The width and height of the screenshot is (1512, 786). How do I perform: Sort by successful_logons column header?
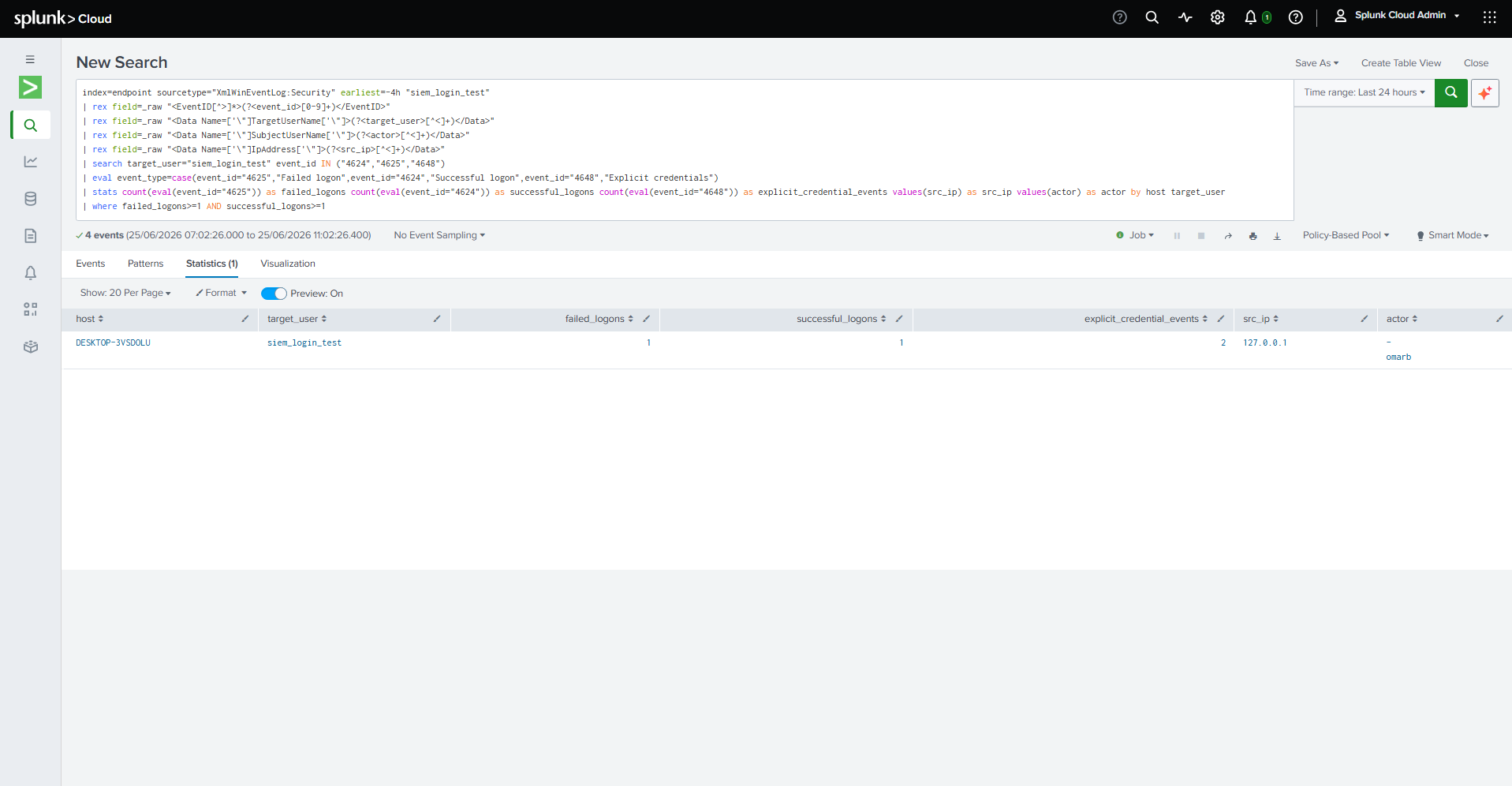point(841,319)
